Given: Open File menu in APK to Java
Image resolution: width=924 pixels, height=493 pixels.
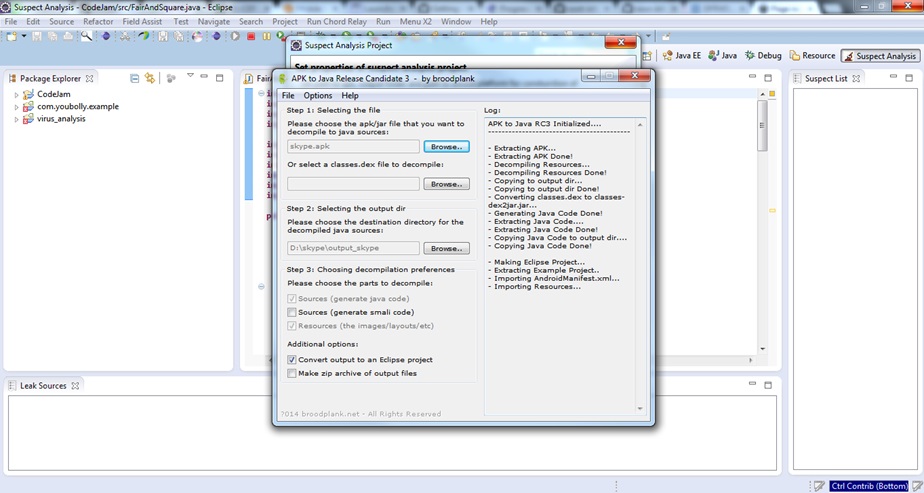Looking at the screenshot, I should coord(288,95).
